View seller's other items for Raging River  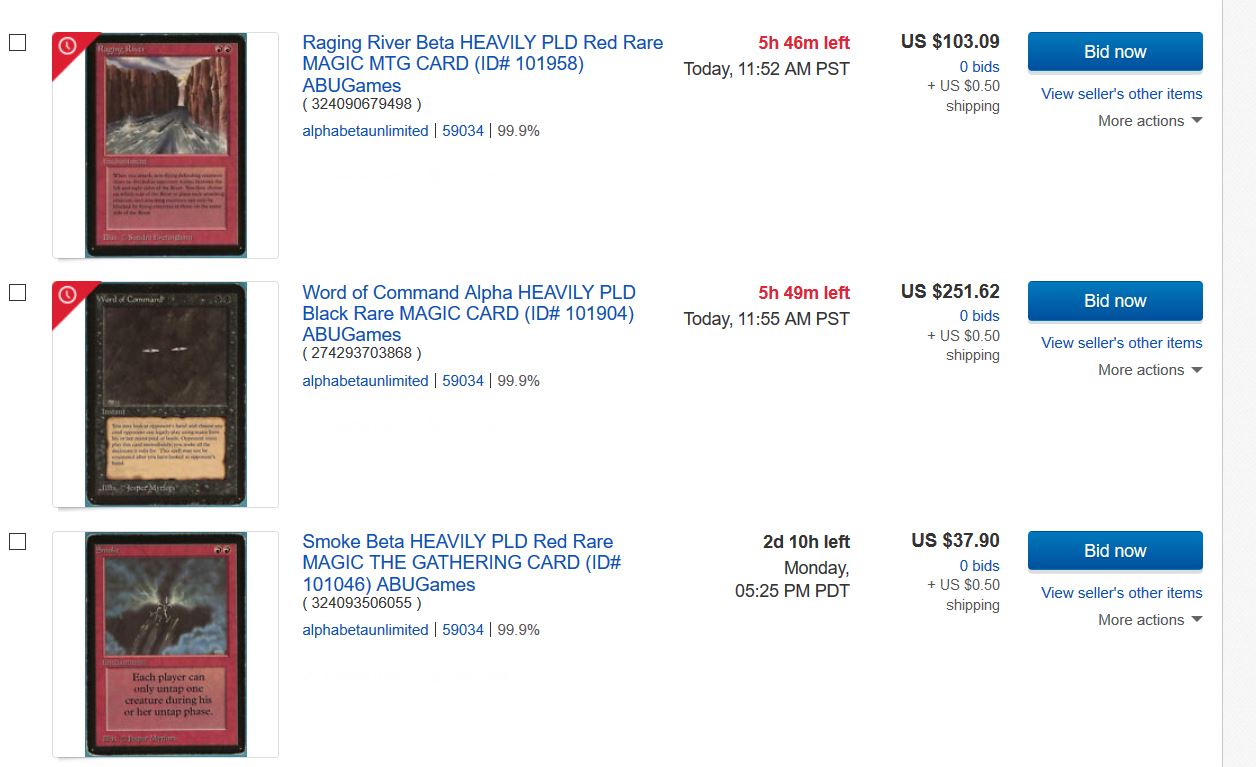pyautogui.click(x=1121, y=94)
